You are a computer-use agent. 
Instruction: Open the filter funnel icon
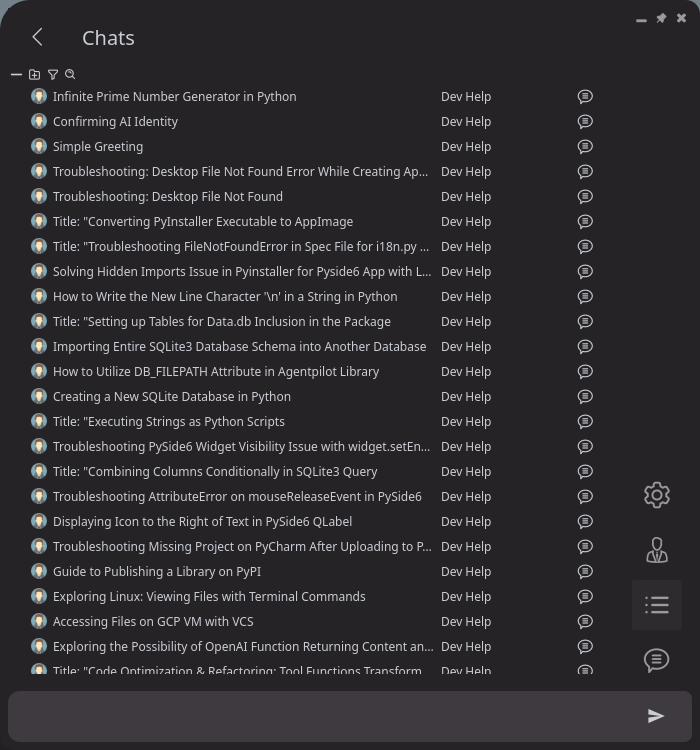53,74
